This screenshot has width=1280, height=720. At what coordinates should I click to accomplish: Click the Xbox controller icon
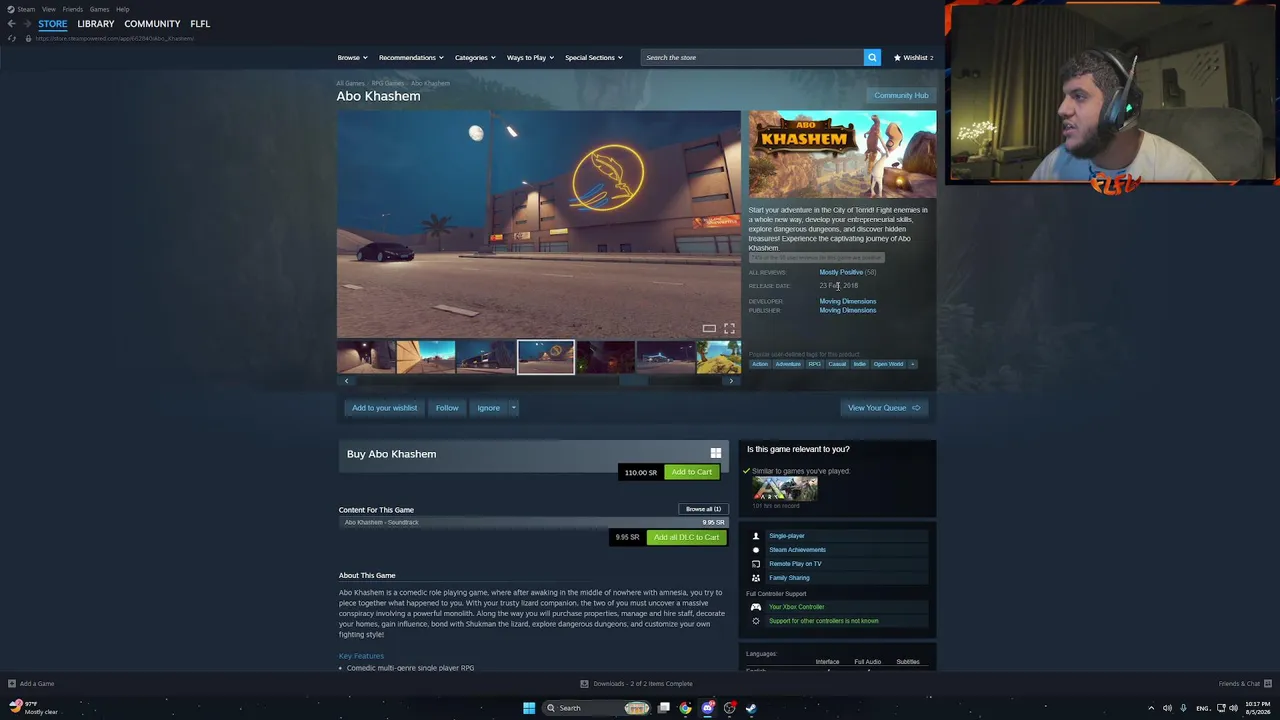click(x=756, y=607)
